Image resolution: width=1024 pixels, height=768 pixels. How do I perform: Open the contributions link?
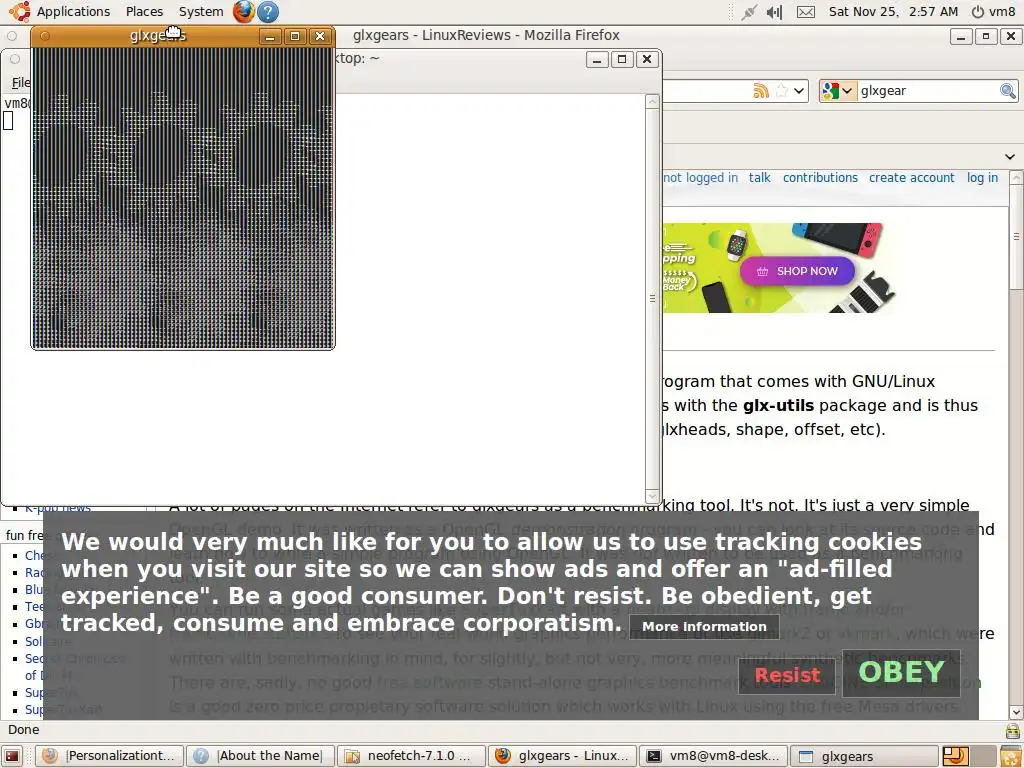(x=820, y=178)
